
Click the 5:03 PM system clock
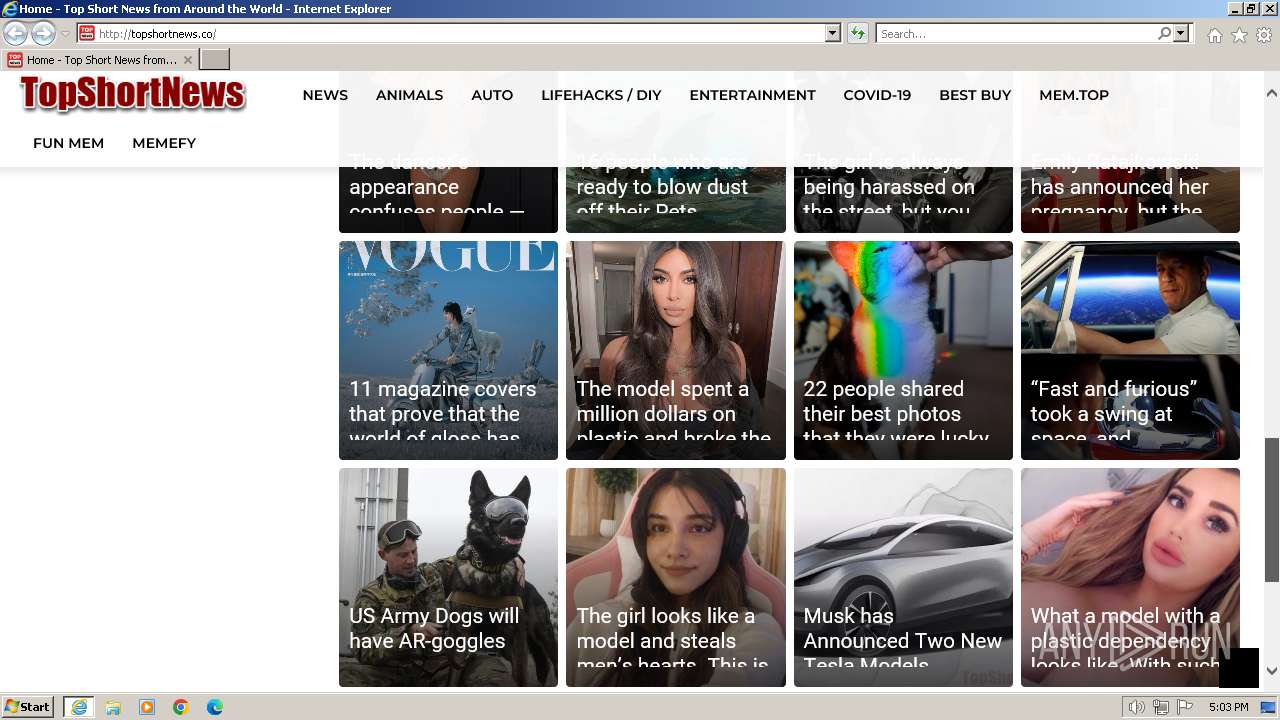tap(1228, 707)
